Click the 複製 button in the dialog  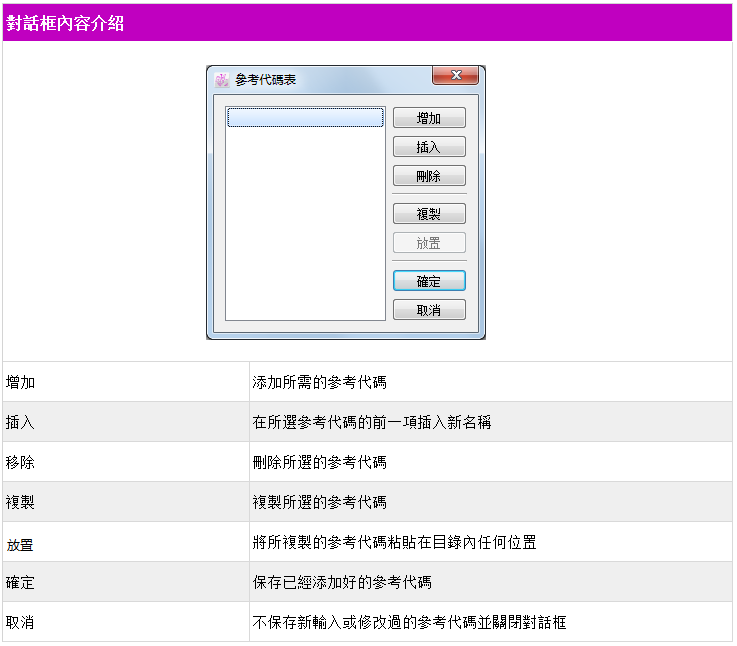pos(428,214)
